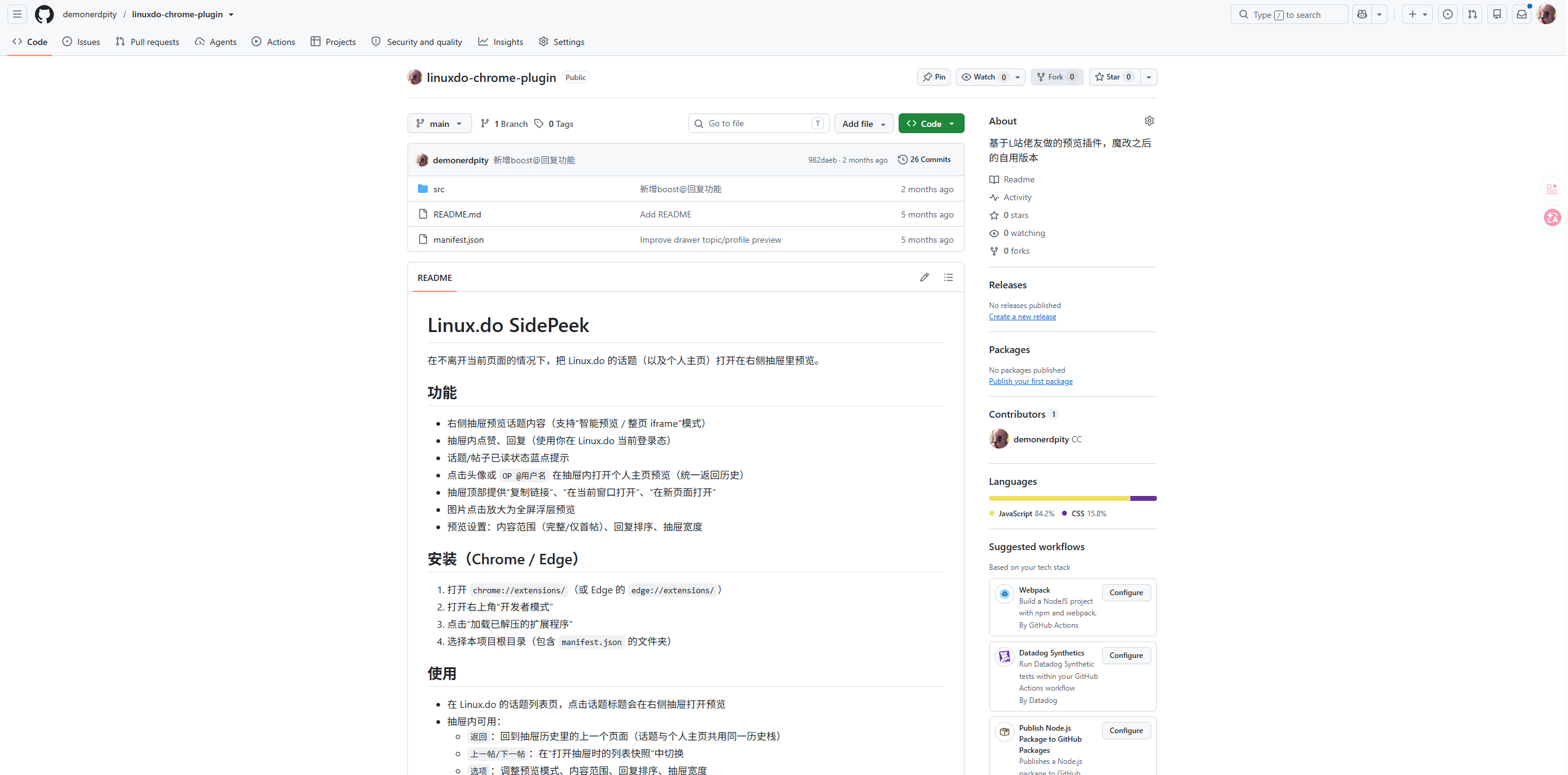Open the demonerdpity owner breadcrumb link
Image resolution: width=1568 pixels, height=775 pixels.
tap(89, 14)
